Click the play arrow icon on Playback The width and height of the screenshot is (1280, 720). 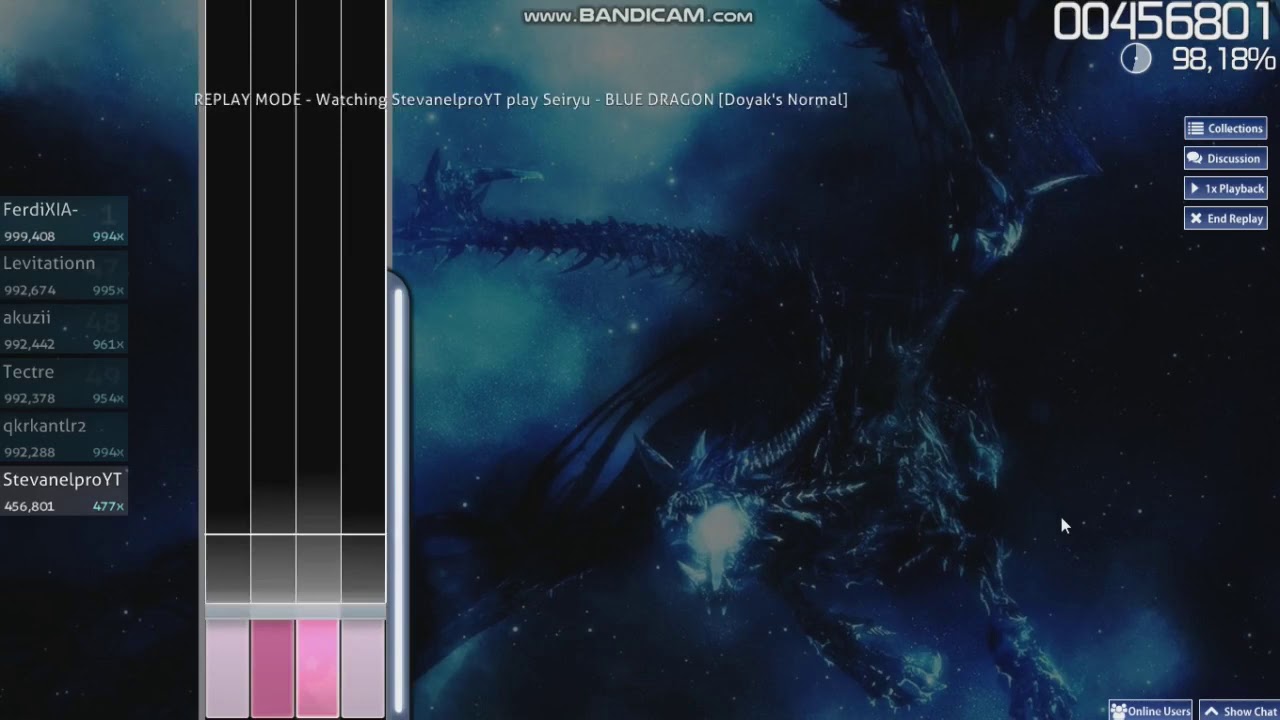[1195, 188]
